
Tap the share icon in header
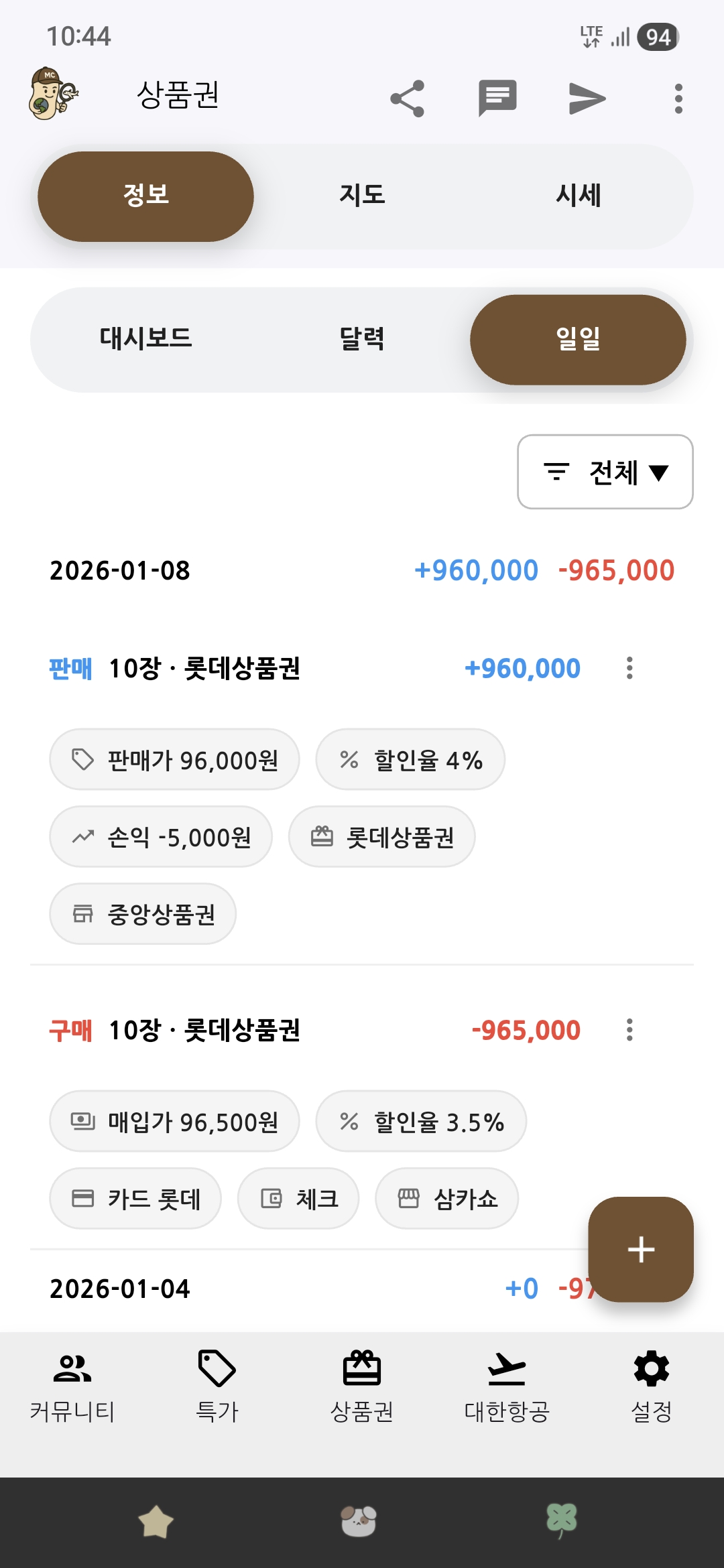[x=408, y=99]
